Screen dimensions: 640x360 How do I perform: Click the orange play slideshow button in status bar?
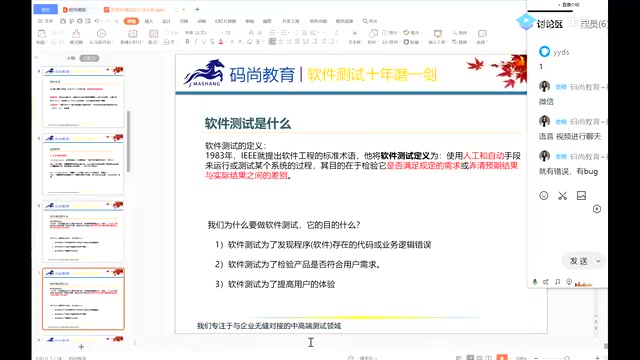(x=502, y=357)
